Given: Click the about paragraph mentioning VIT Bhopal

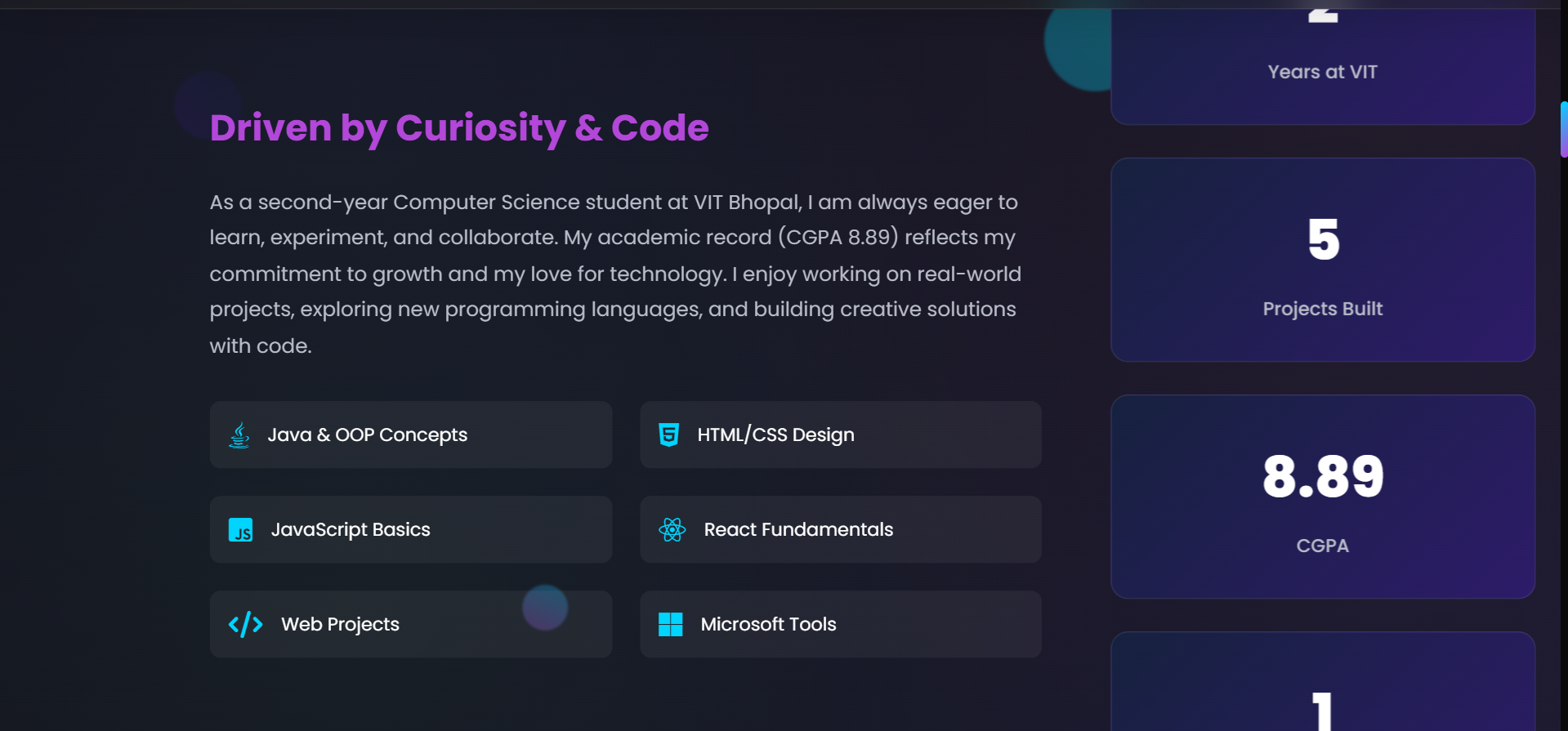Looking at the screenshot, I should tap(615, 274).
